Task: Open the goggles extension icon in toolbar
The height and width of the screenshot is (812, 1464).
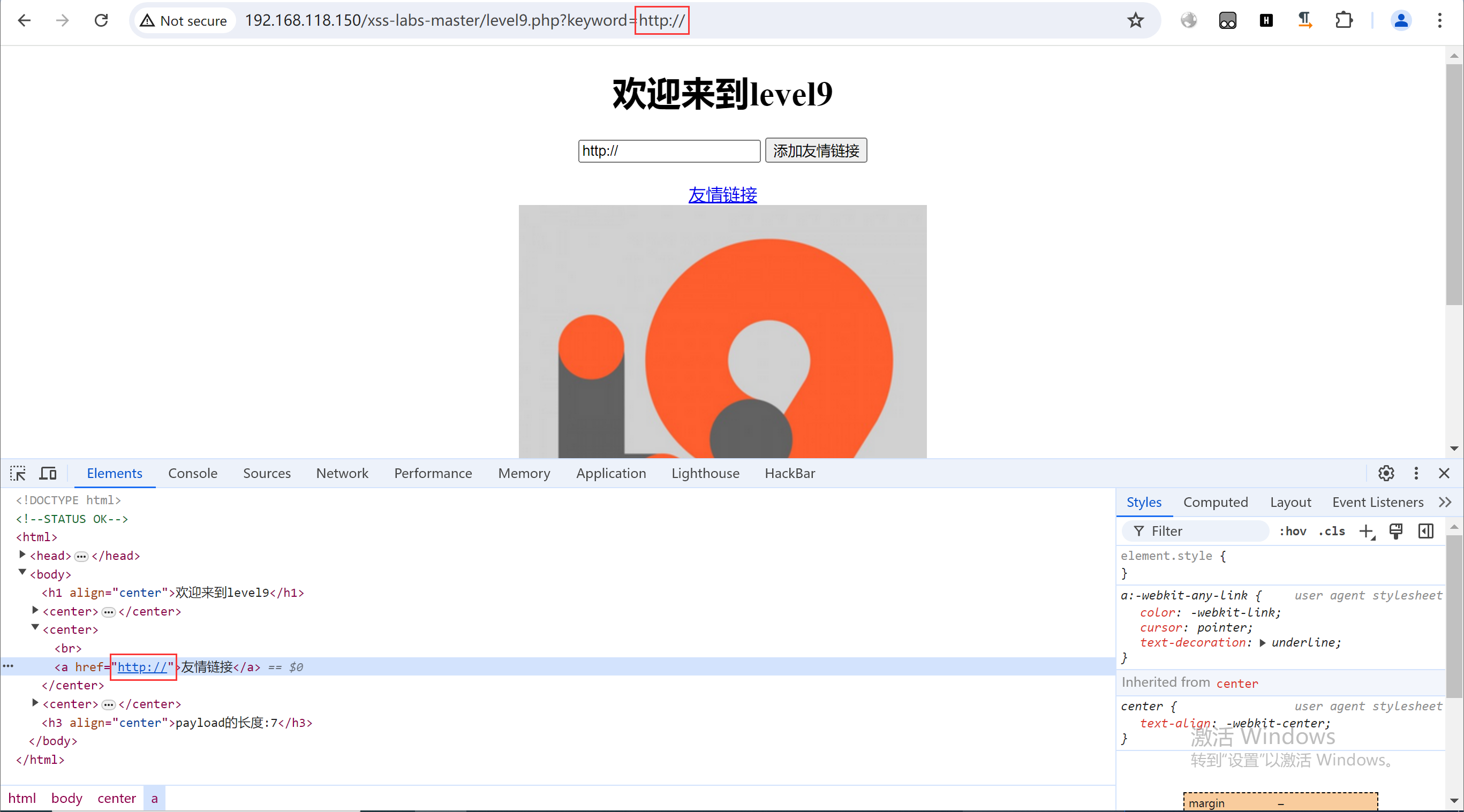Action: [1227, 20]
